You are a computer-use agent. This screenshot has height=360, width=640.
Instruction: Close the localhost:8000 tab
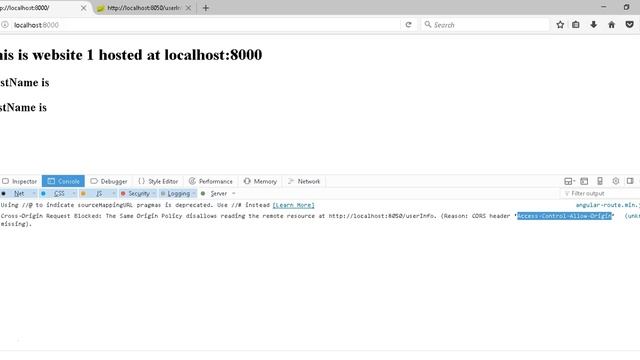[83, 8]
